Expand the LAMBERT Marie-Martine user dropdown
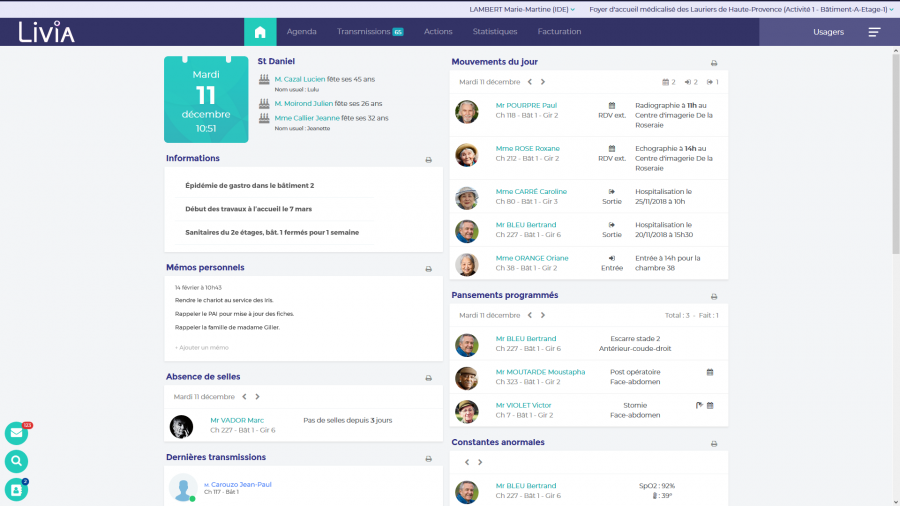This screenshot has width=900, height=506. click(522, 9)
